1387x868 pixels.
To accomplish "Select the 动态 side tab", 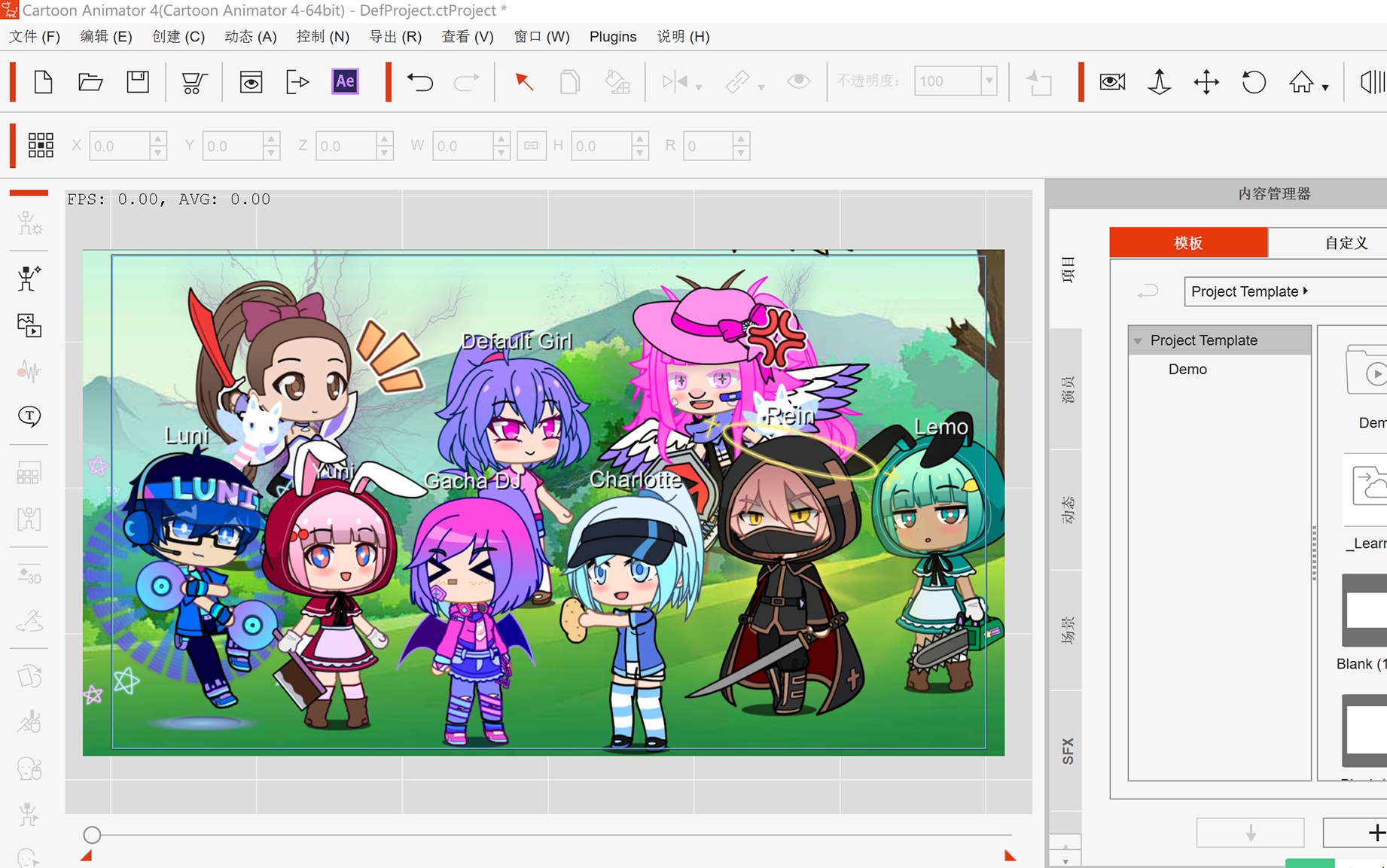I will pyautogui.click(x=1067, y=510).
